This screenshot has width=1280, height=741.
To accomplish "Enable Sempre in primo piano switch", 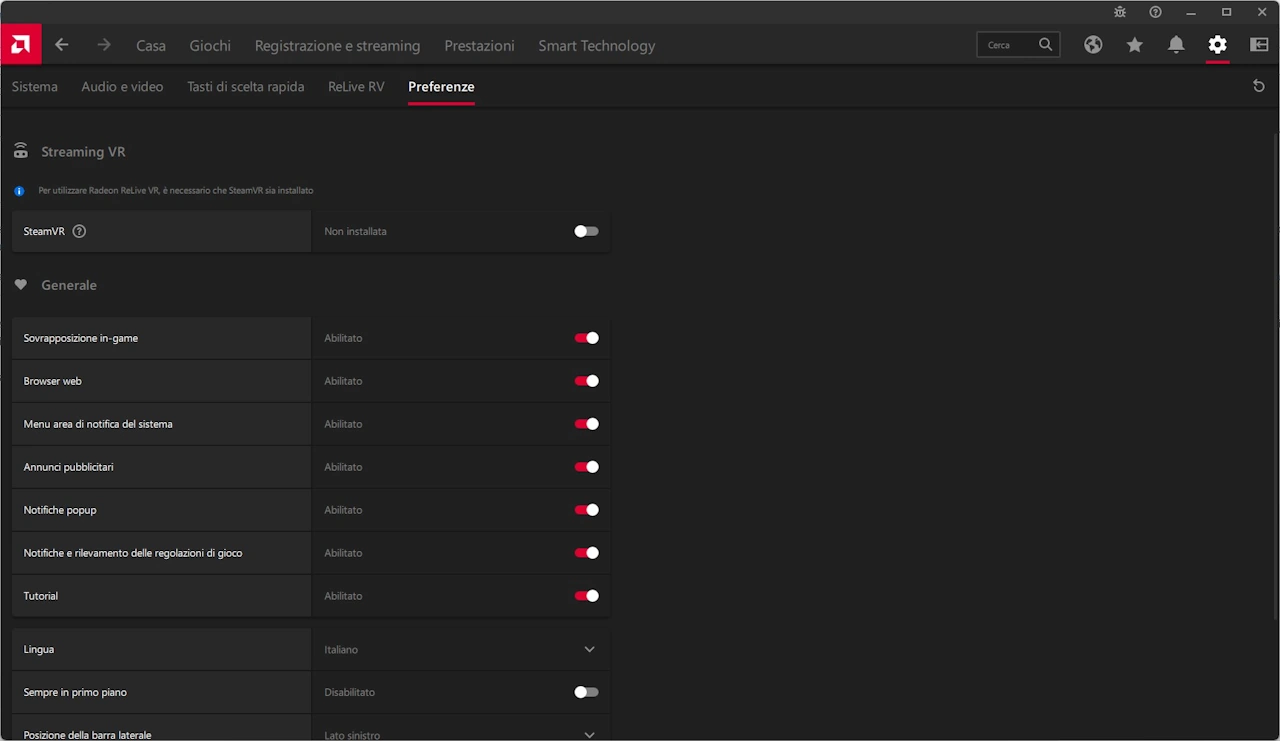I will [x=586, y=692].
